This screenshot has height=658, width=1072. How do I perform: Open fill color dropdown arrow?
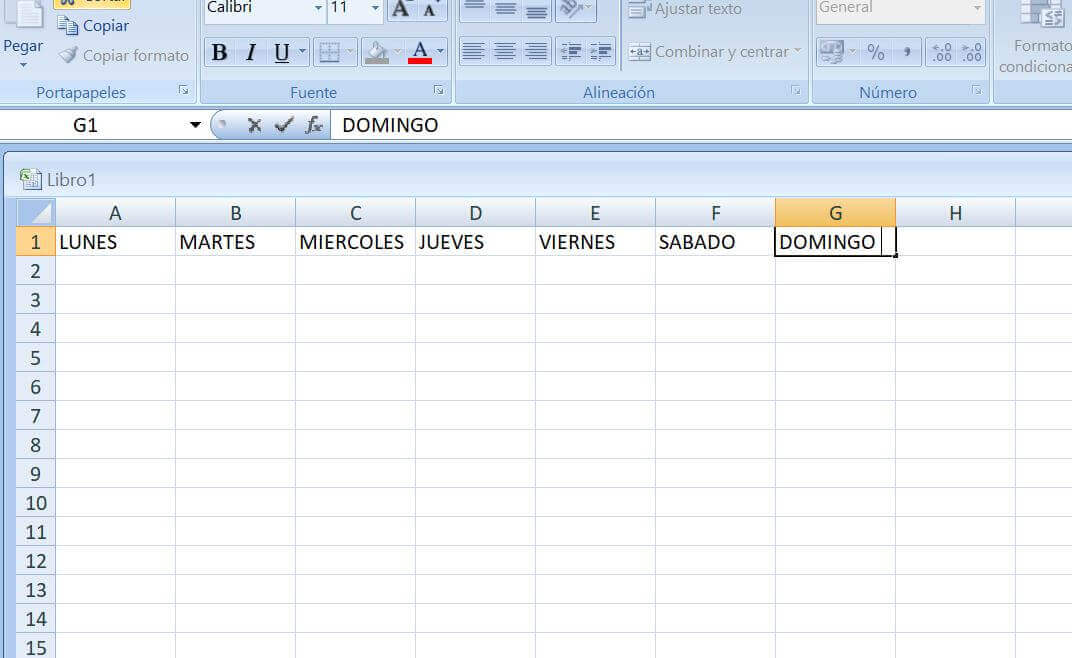[397, 52]
